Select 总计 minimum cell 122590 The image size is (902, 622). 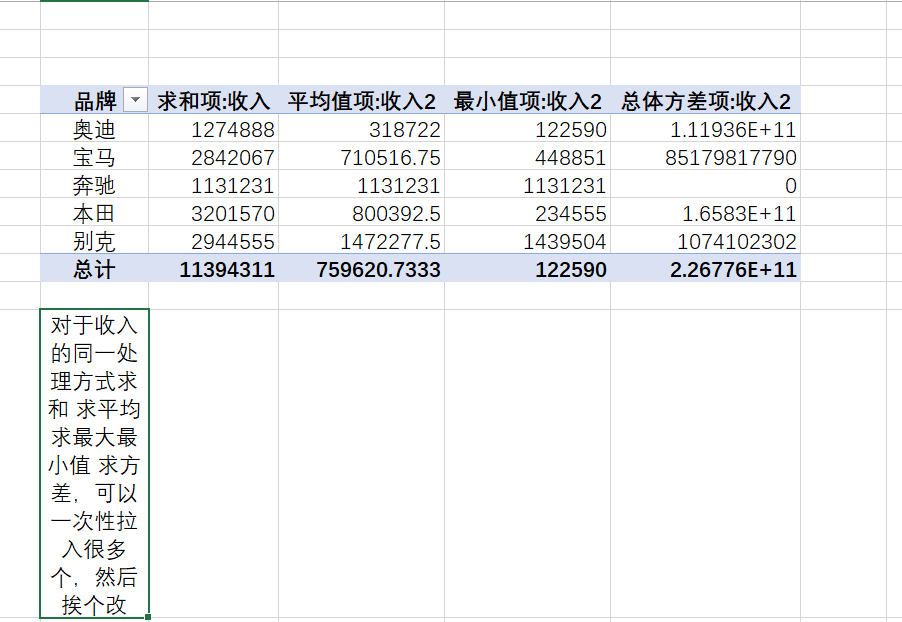[x=528, y=269]
